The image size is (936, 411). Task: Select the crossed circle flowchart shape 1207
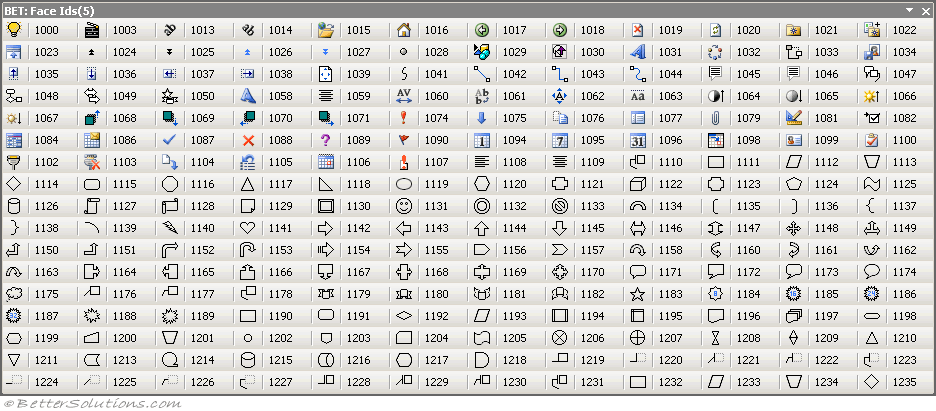point(638,338)
